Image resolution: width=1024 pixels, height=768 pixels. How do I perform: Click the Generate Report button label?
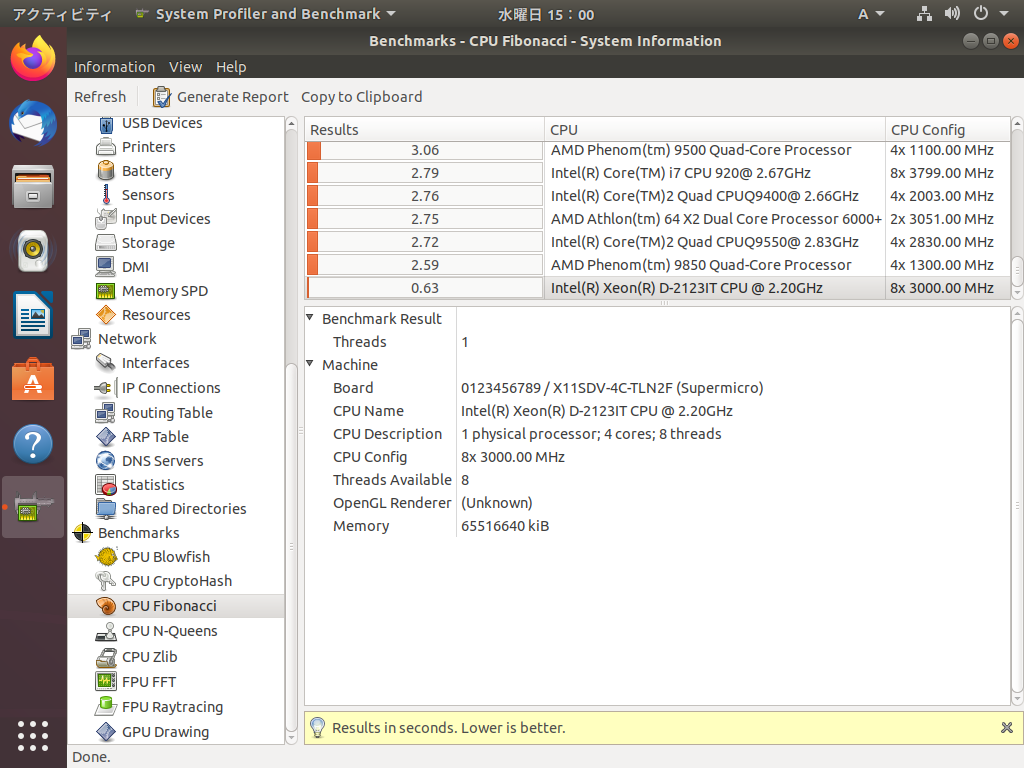[x=232, y=97]
